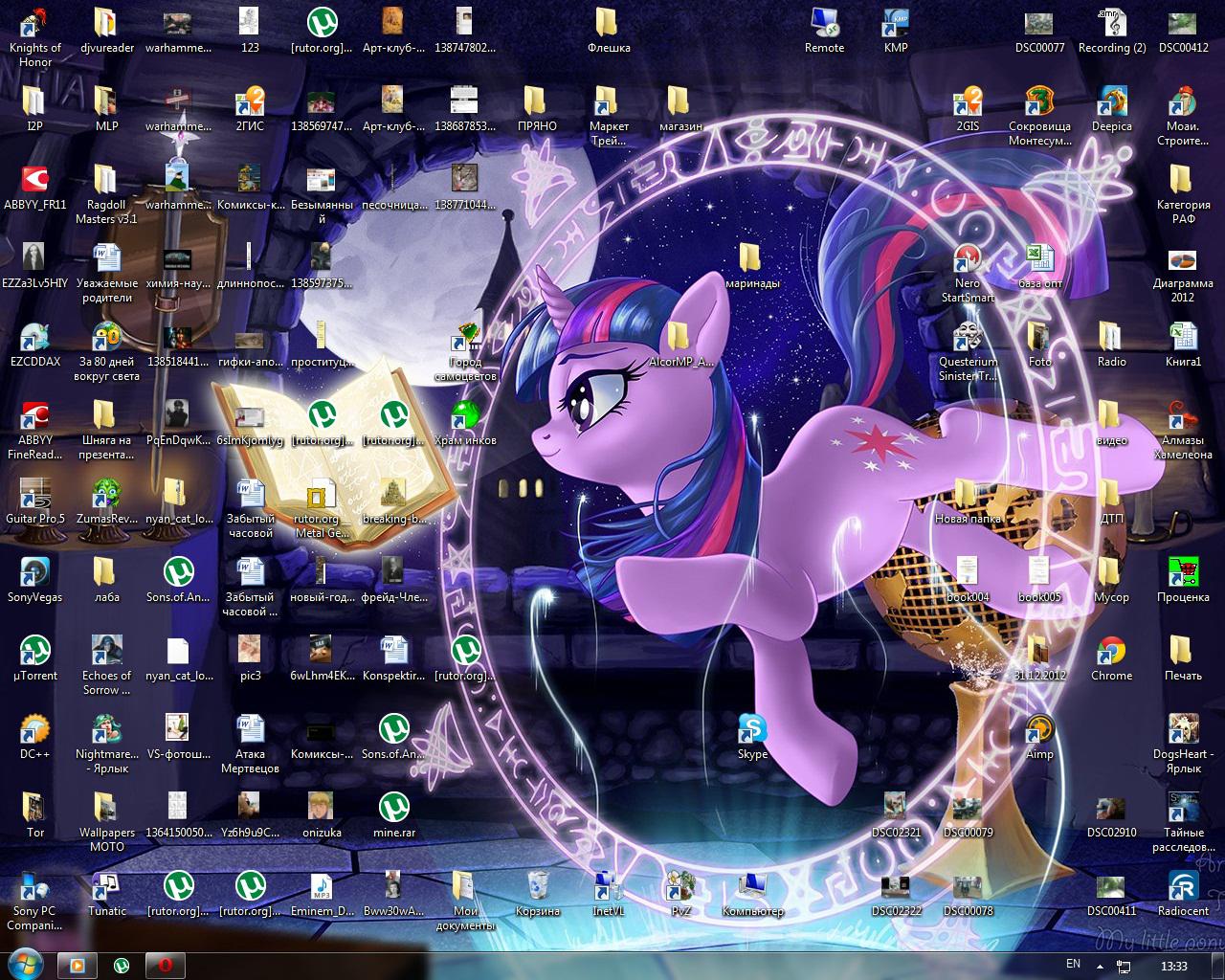Show hidden system tray icons
The height and width of the screenshot is (980, 1225).
(1102, 966)
